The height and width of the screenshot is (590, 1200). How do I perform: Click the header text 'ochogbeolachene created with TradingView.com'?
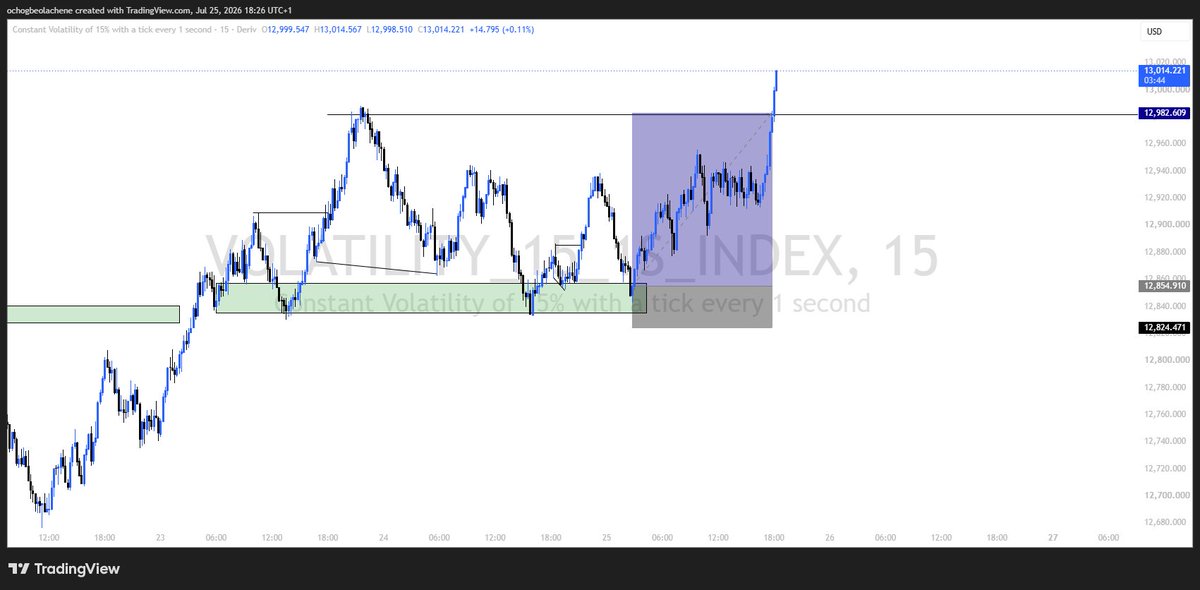click(x=96, y=10)
